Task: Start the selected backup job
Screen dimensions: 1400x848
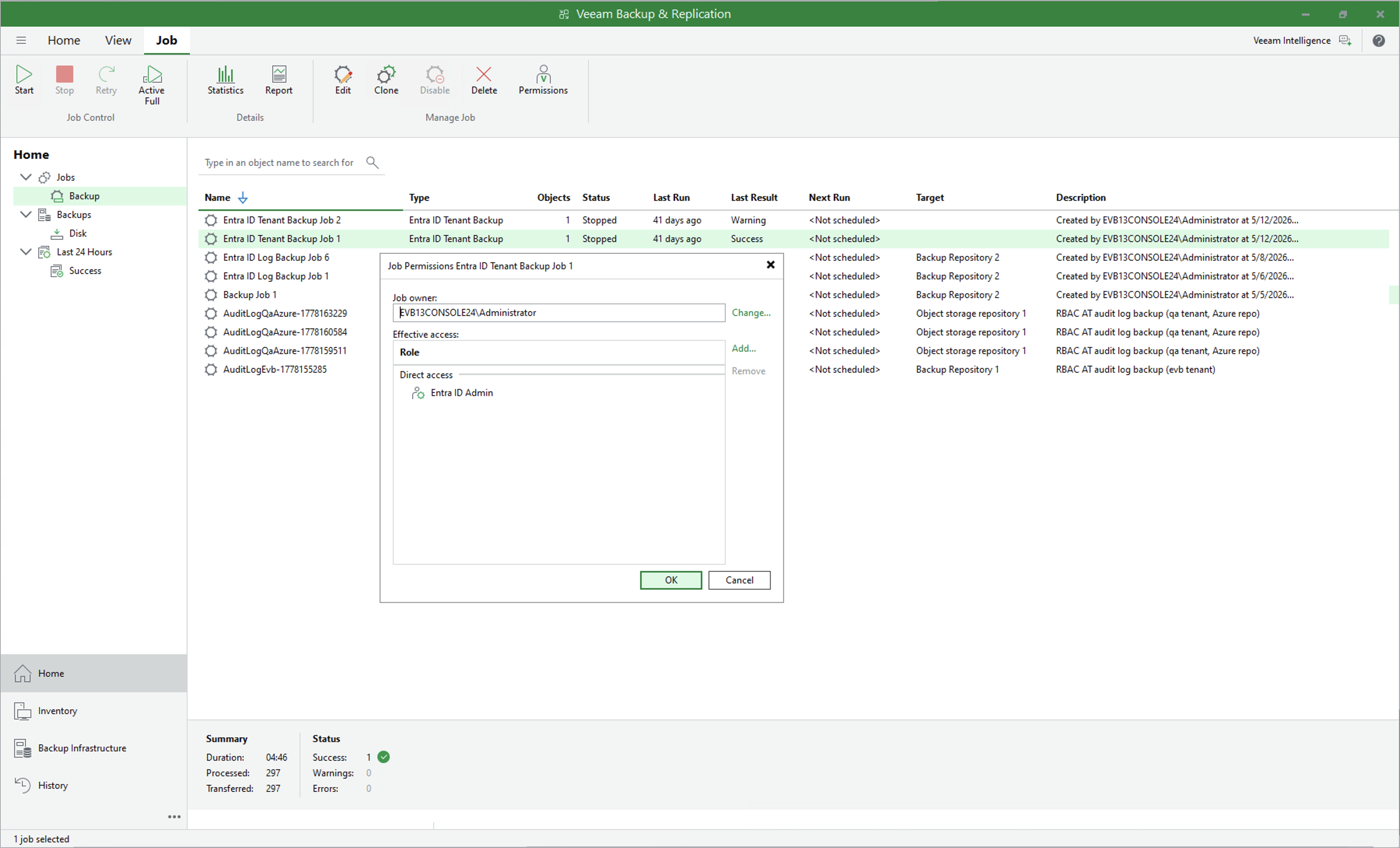Action: pyautogui.click(x=24, y=80)
